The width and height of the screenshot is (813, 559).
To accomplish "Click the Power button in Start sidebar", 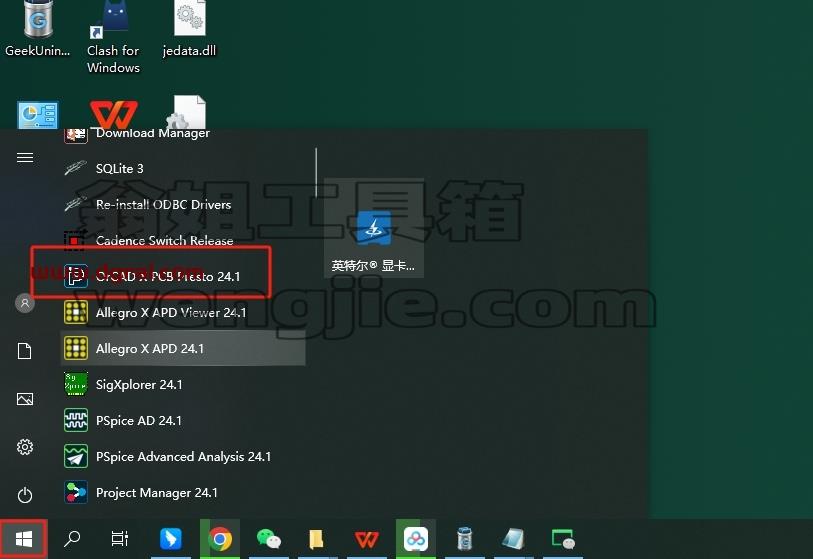I will pos(25,495).
